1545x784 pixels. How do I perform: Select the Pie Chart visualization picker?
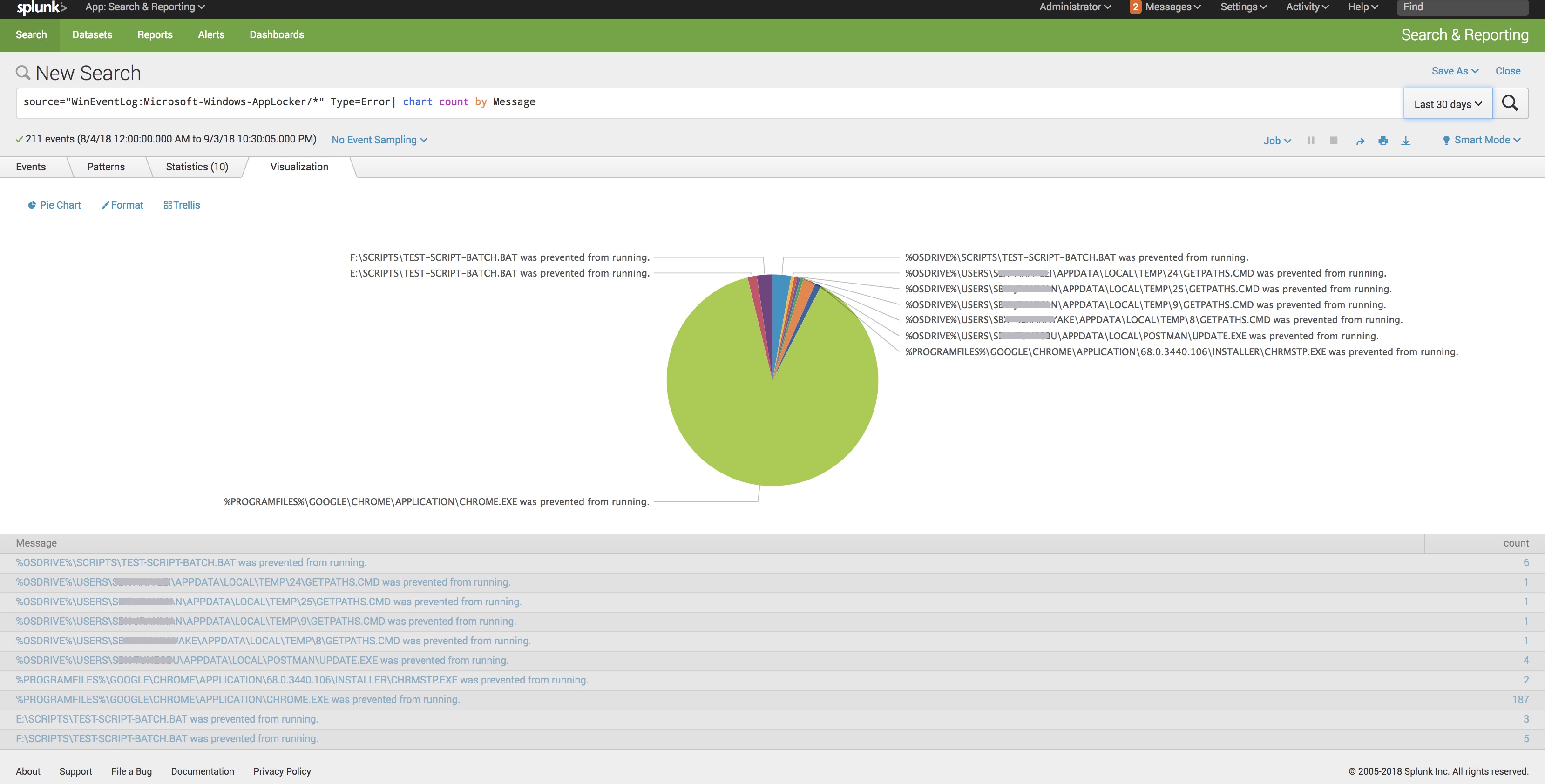pyautogui.click(x=54, y=204)
